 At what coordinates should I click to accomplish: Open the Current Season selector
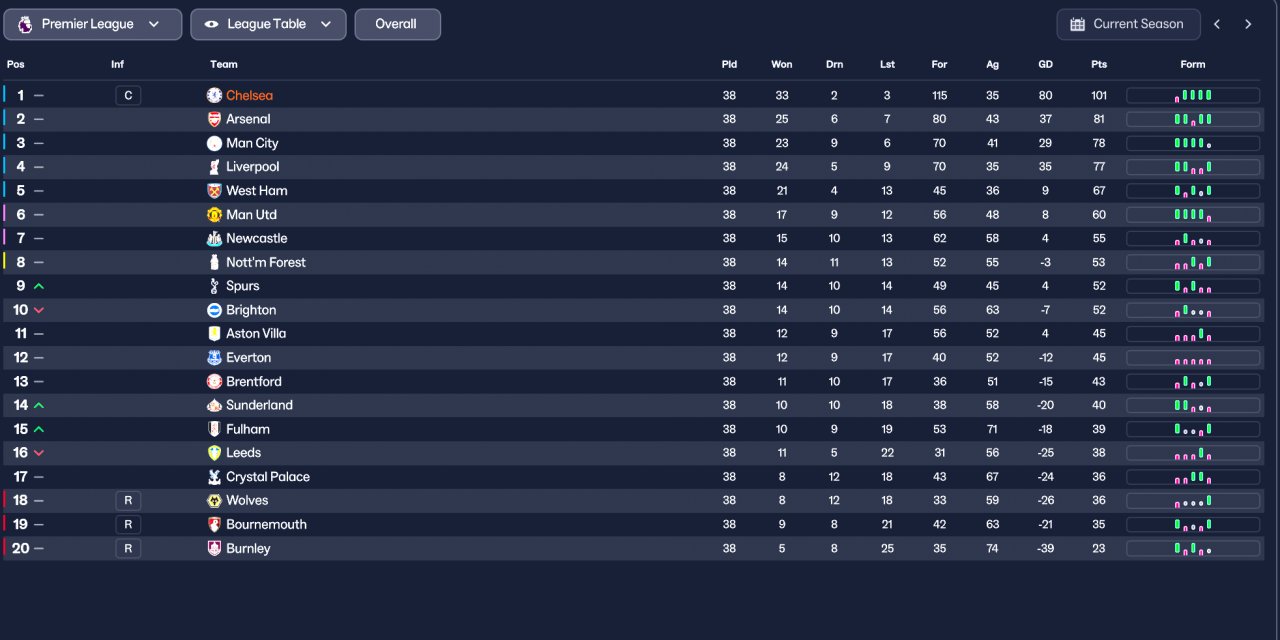point(1127,25)
